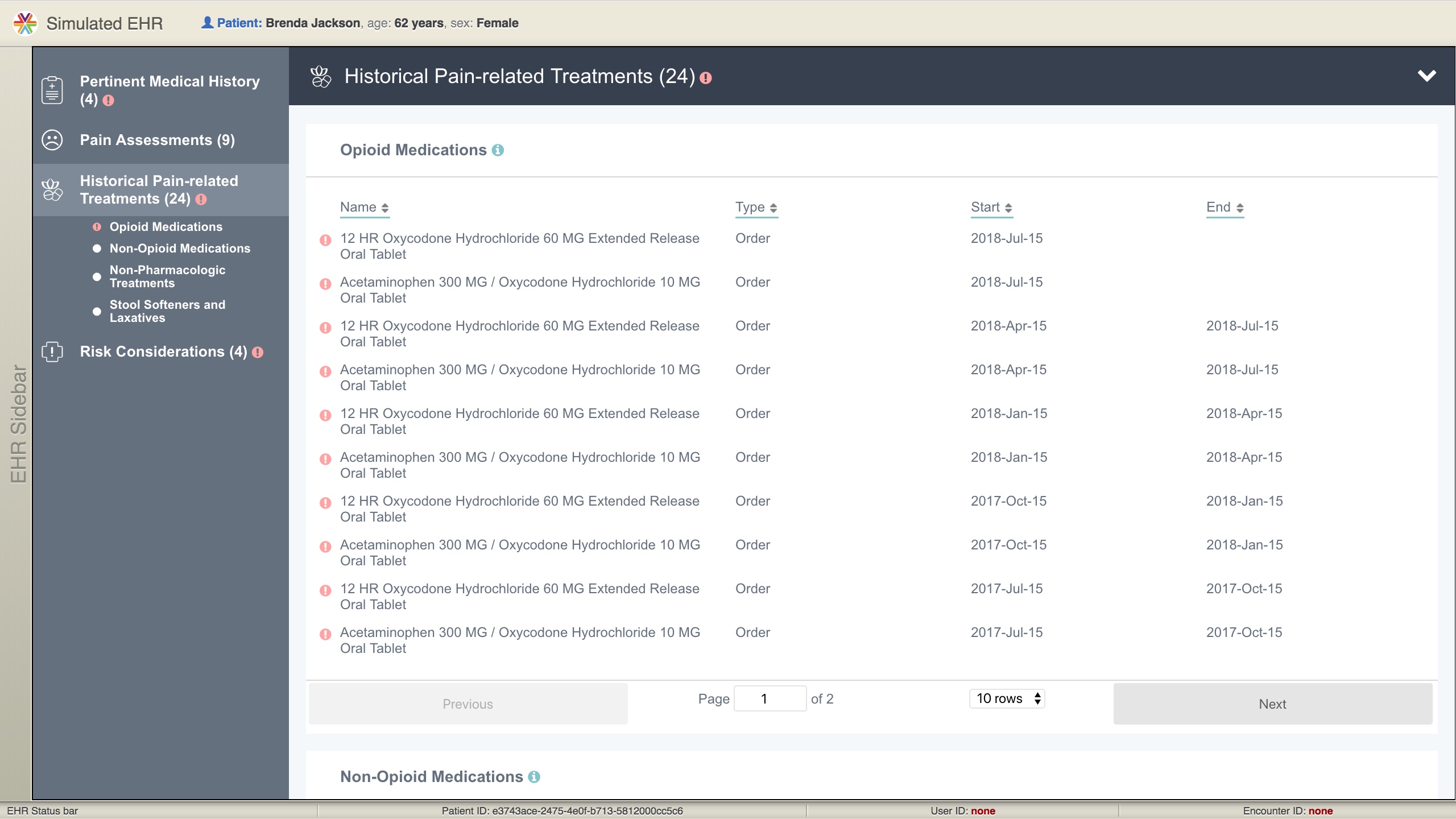Toggle visibility of Stool Softeners and Laxatives
Screen dimensions: 1456x819
point(98,311)
